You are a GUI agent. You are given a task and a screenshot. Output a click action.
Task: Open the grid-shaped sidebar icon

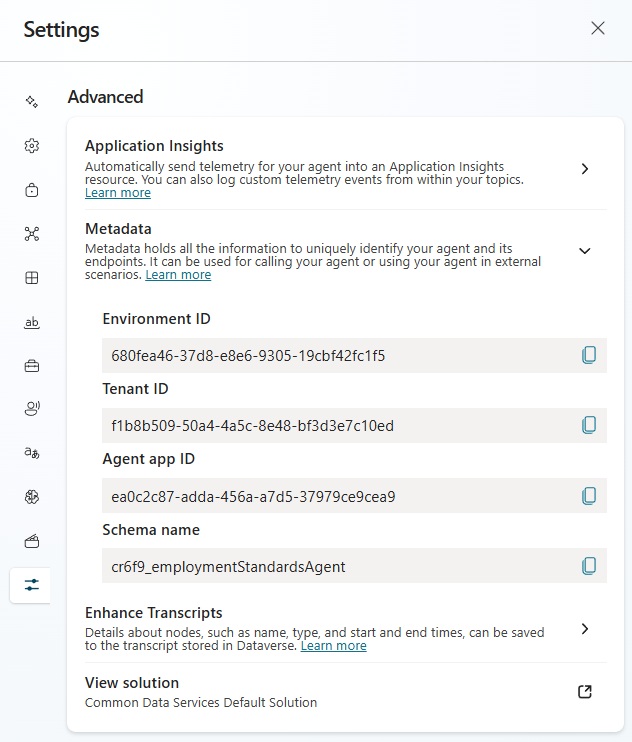tap(31, 278)
